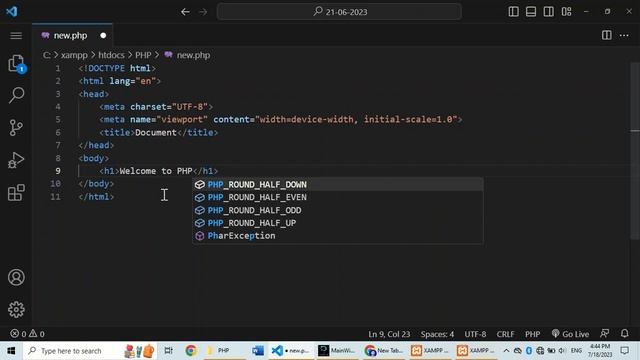Click the Ln 9, Col 23 status
Viewport: 640px width, 360px height.
[389, 334]
